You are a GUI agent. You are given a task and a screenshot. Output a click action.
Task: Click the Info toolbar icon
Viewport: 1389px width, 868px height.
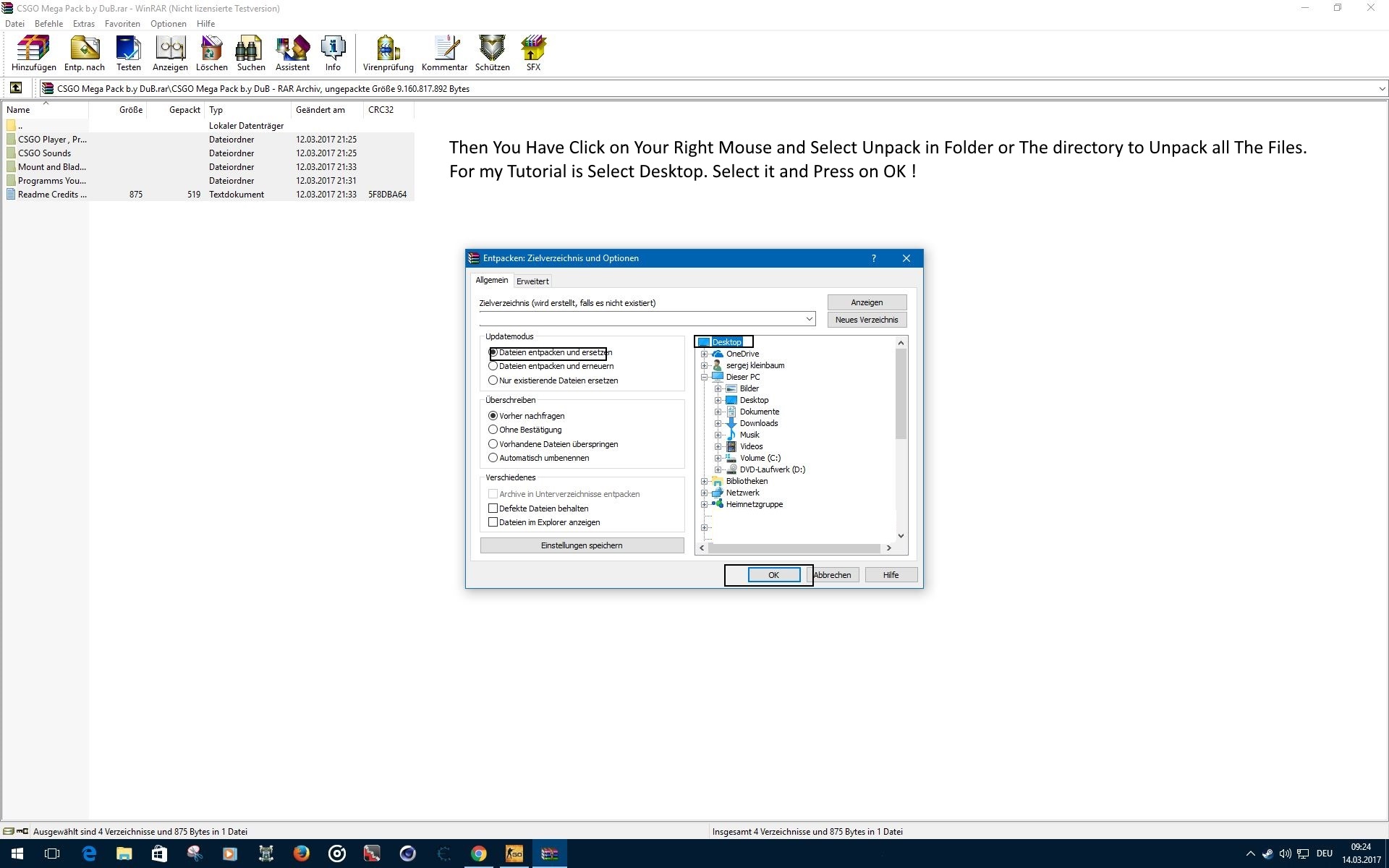(x=333, y=54)
